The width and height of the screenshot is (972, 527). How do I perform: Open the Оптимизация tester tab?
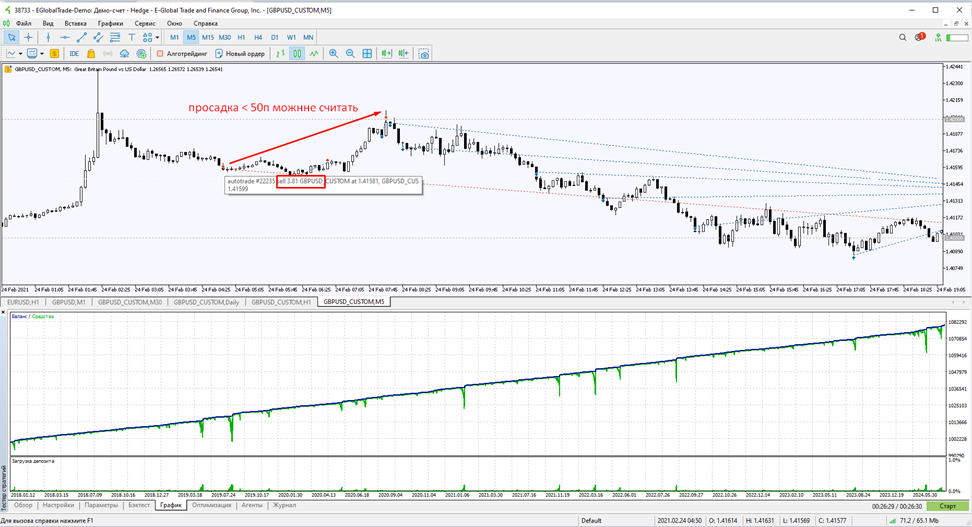pyautogui.click(x=211, y=505)
